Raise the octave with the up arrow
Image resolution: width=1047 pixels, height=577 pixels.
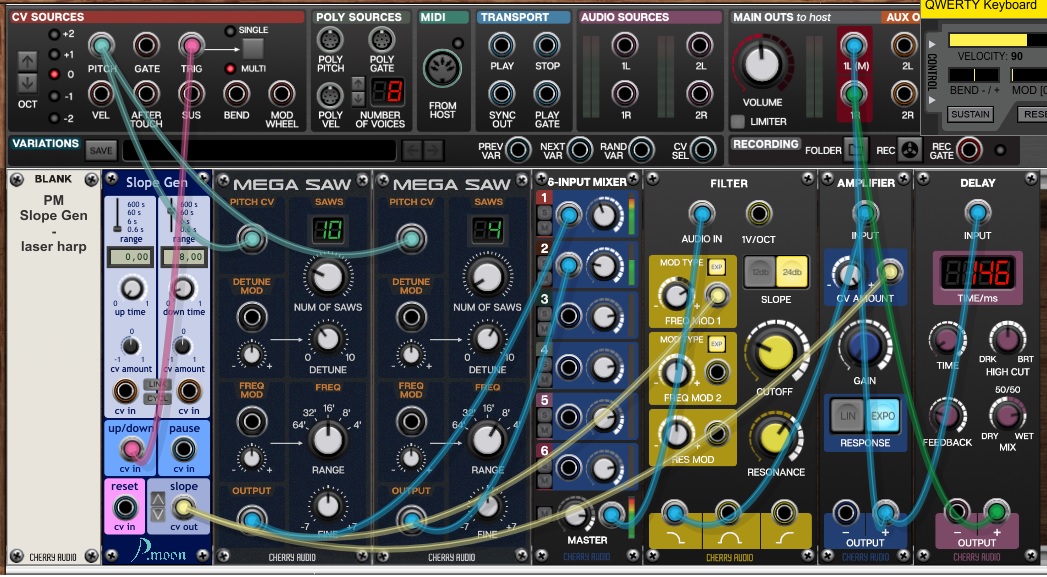pyautogui.click(x=27, y=60)
